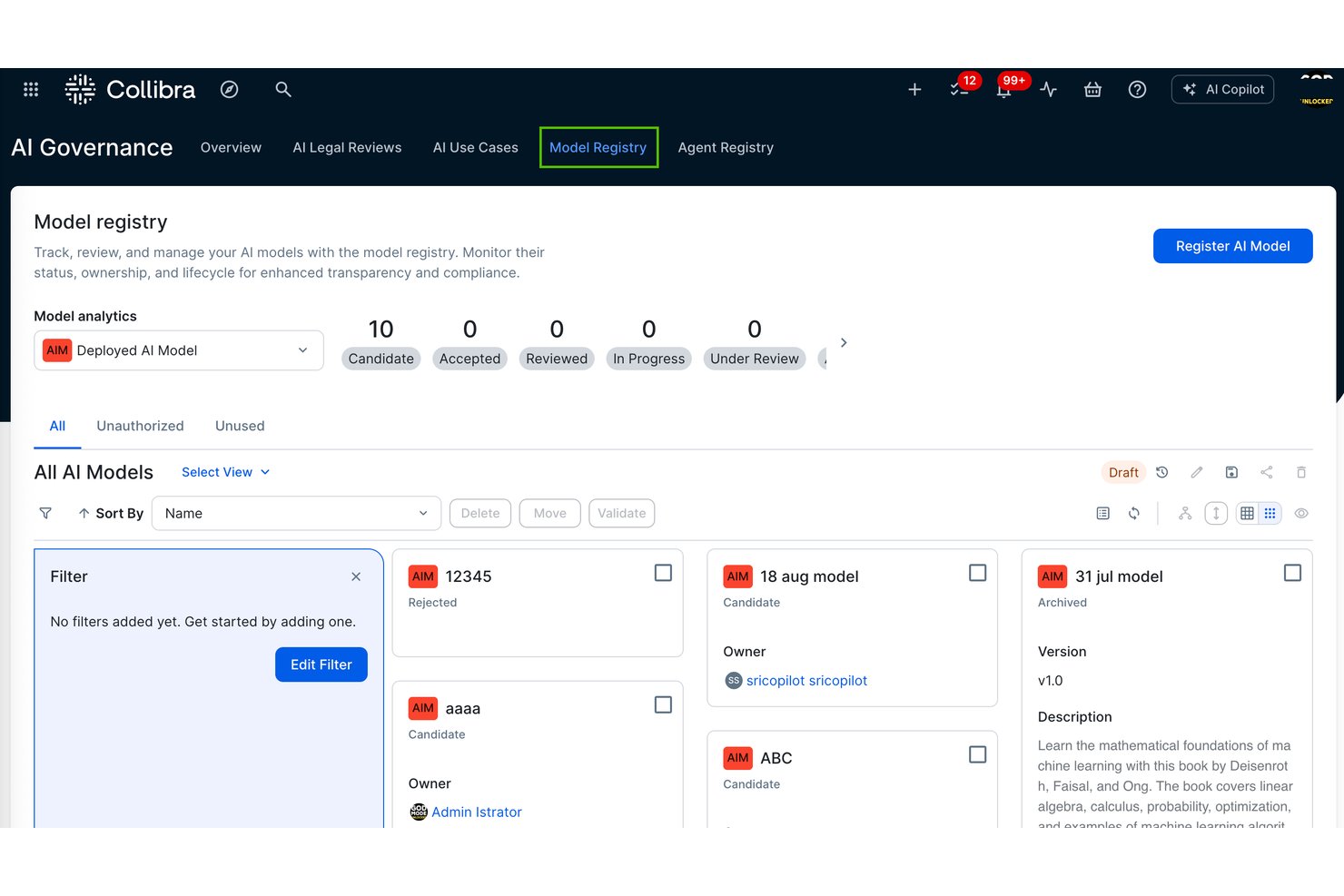Click the Admin Istrator avatar
Image resolution: width=1344 pixels, height=896 pixels.
click(419, 812)
